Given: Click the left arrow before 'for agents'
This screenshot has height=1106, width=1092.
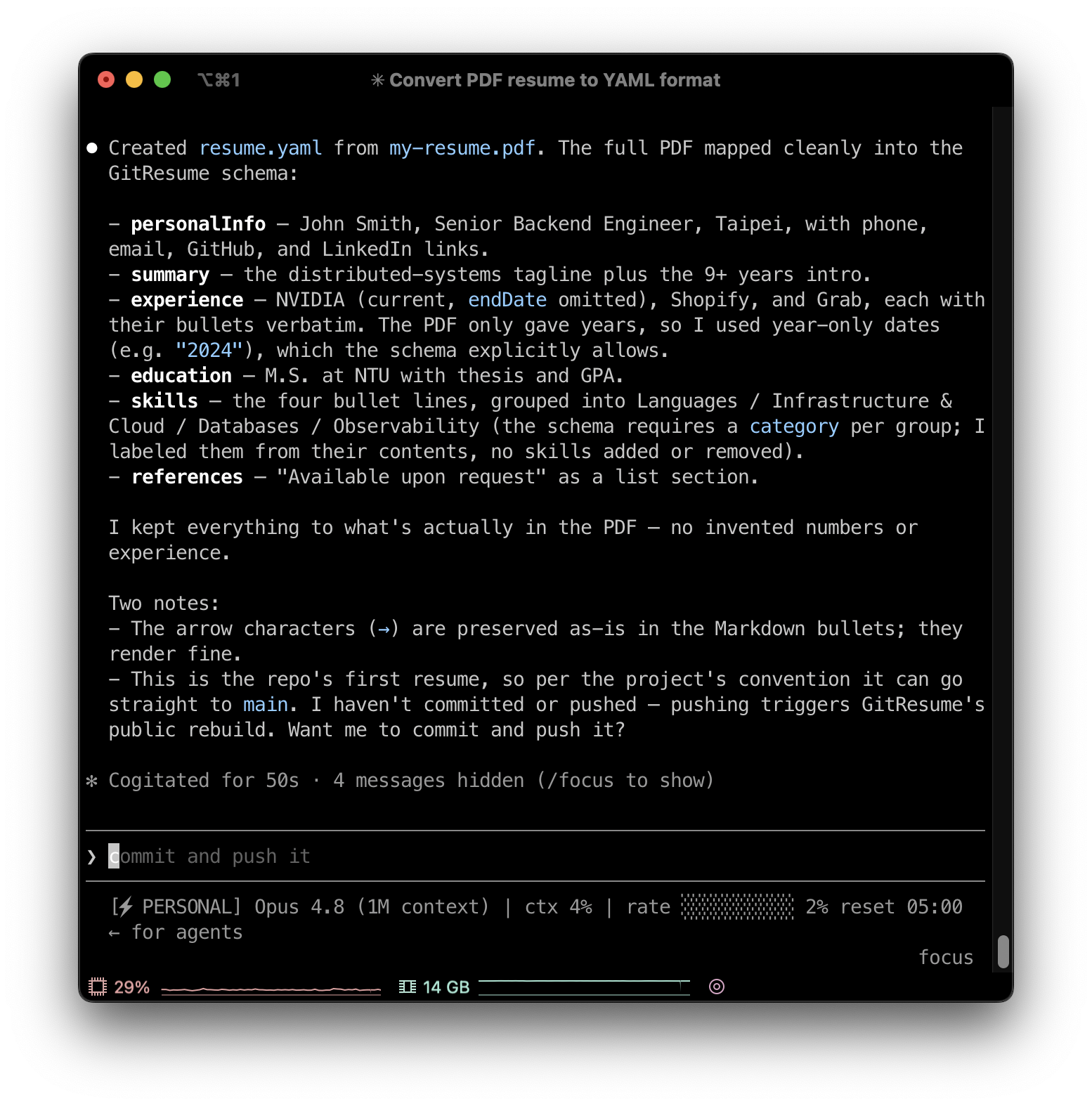Looking at the screenshot, I should point(115,932).
